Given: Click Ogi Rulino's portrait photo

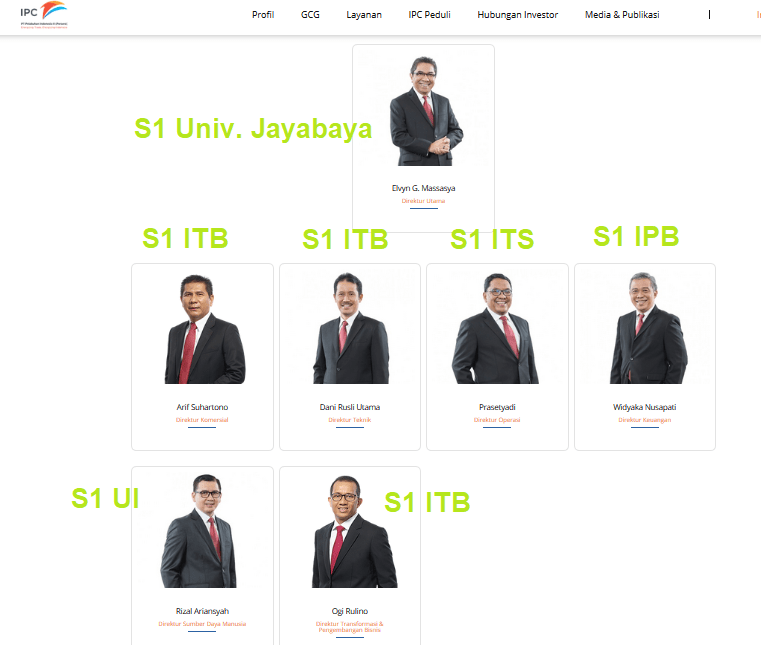Looking at the screenshot, I should click(x=354, y=531).
